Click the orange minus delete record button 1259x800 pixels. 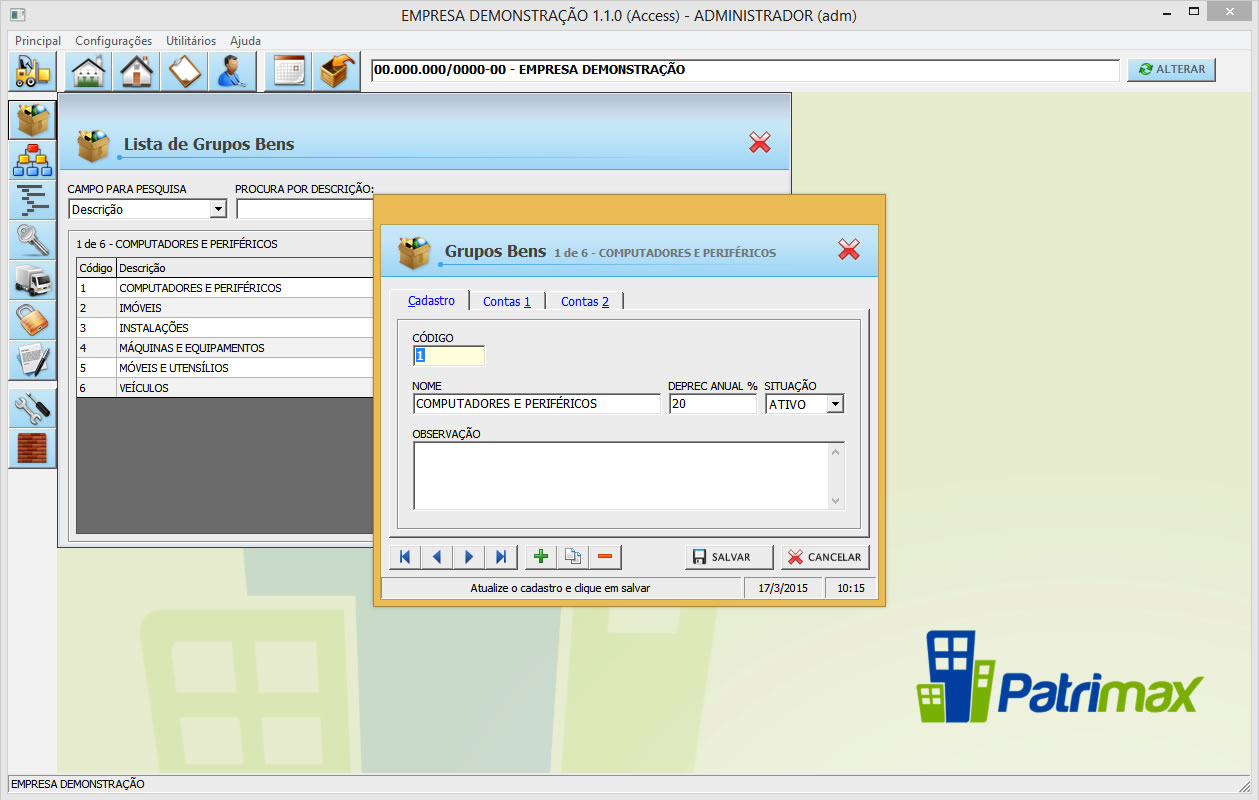[x=605, y=557]
